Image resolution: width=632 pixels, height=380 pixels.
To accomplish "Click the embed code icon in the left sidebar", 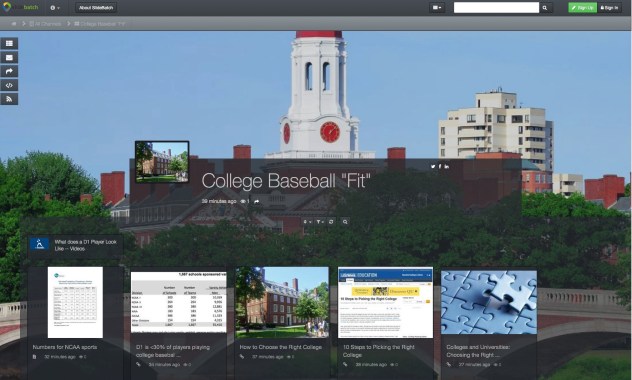I will pyautogui.click(x=9, y=85).
